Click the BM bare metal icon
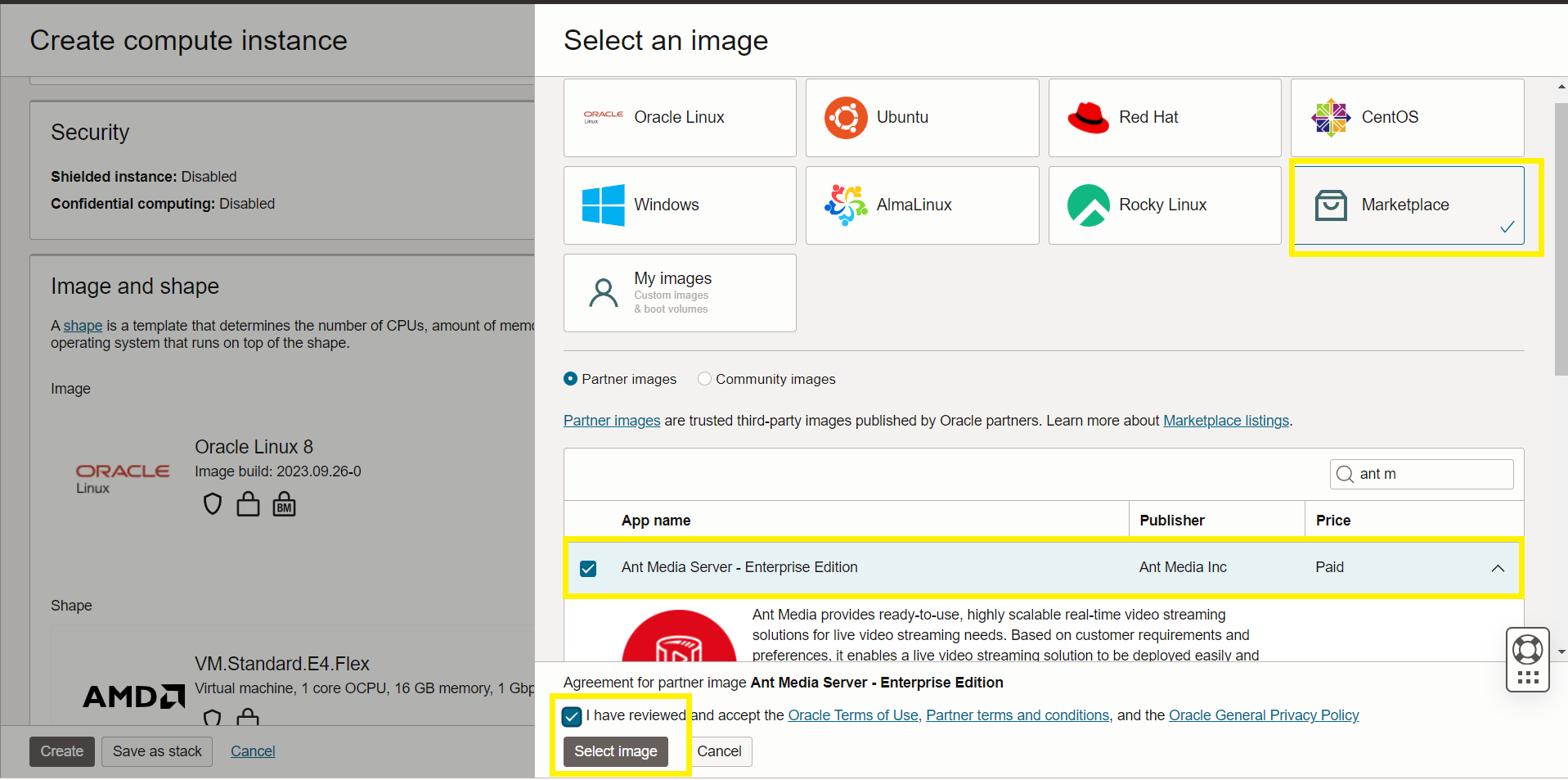Viewport: 1568px width, 780px height. 284,504
